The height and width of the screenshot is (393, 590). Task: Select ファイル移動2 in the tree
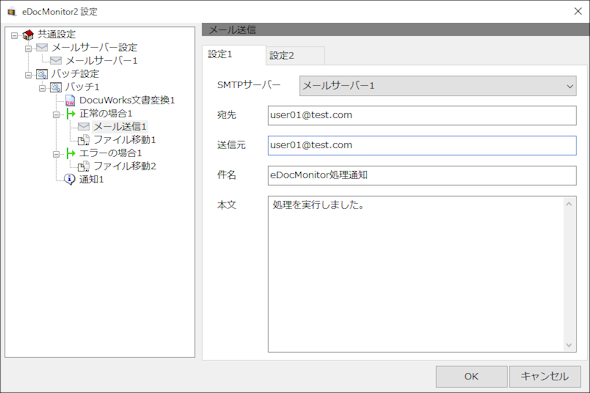click(x=125, y=166)
